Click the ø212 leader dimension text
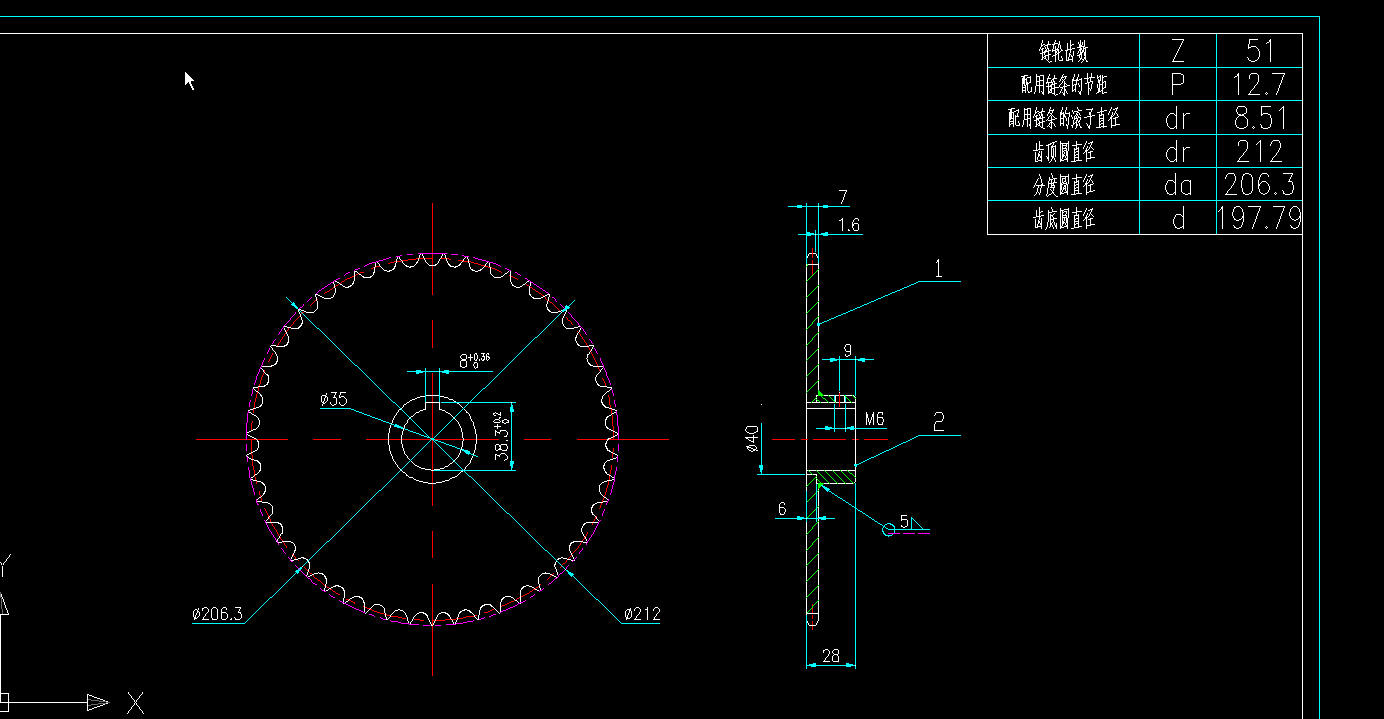The width and height of the screenshot is (1384, 719). (641, 614)
